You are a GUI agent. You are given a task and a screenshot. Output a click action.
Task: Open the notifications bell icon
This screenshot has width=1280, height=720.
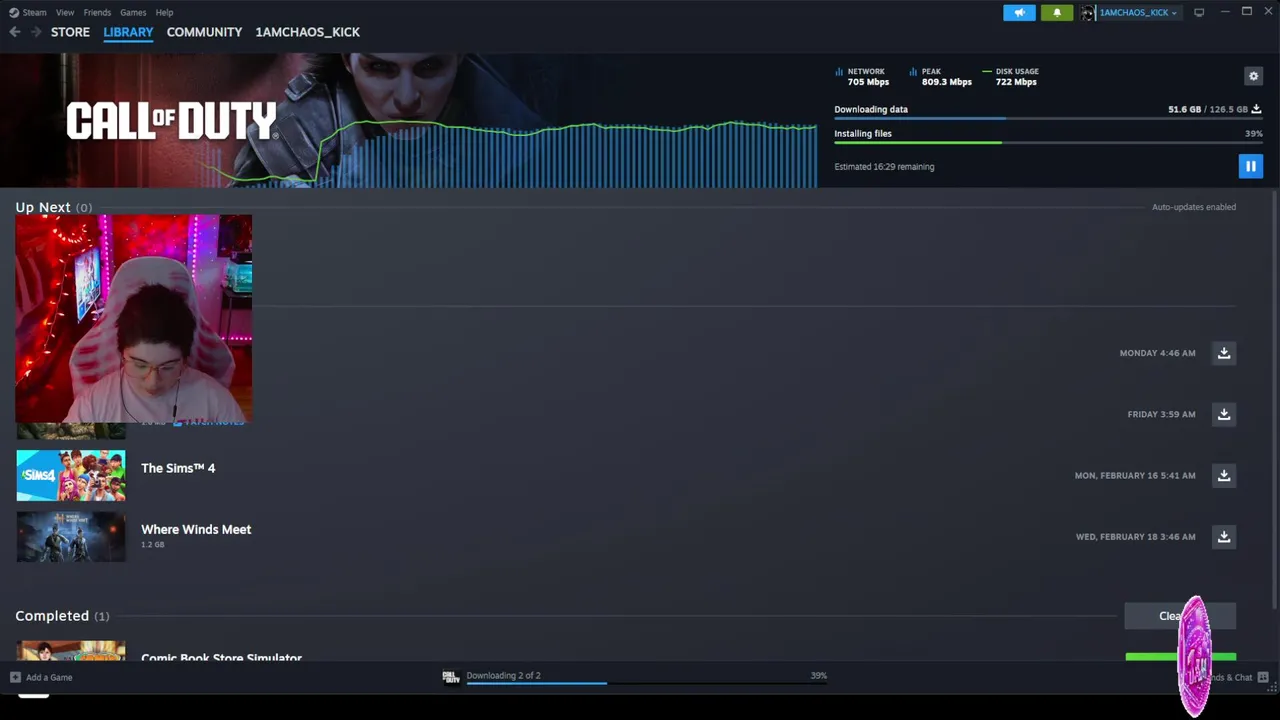point(1057,12)
